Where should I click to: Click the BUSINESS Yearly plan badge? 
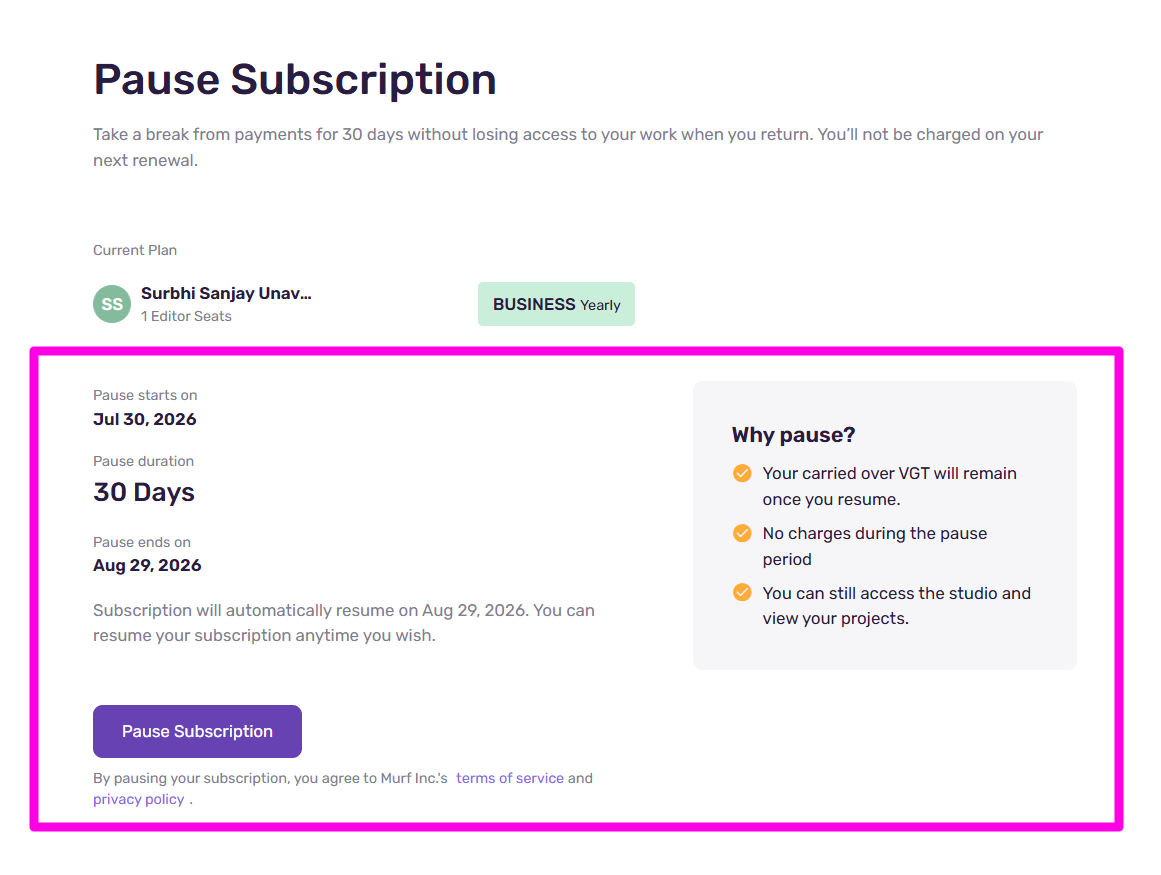556,304
